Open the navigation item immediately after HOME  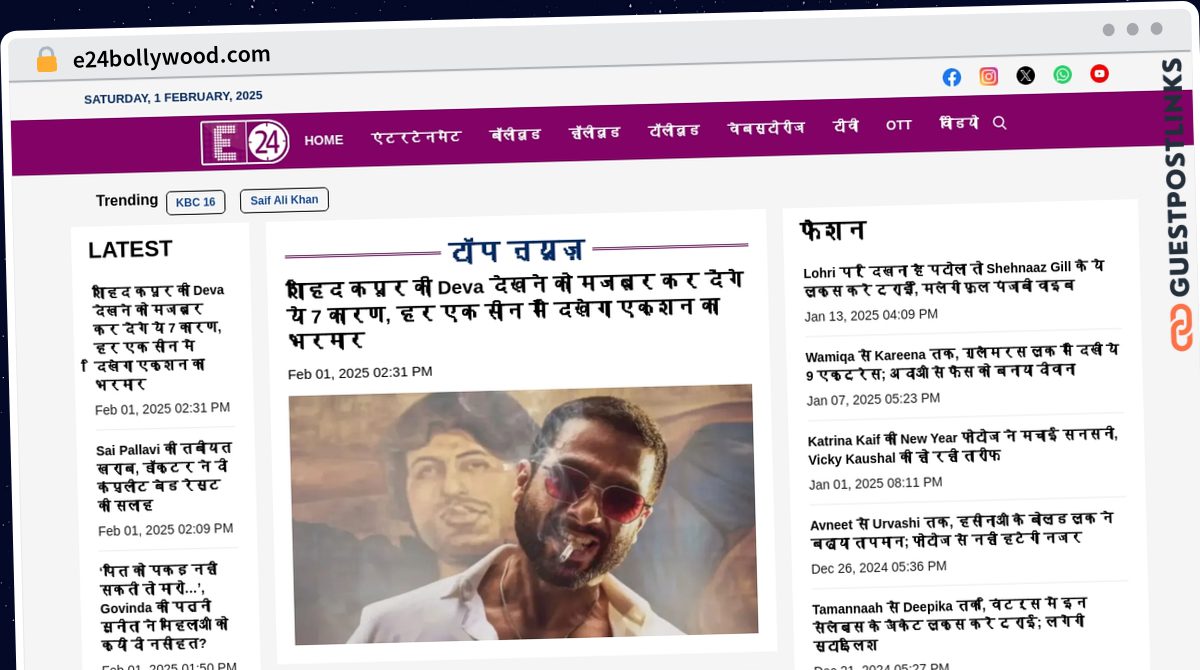[416, 137]
